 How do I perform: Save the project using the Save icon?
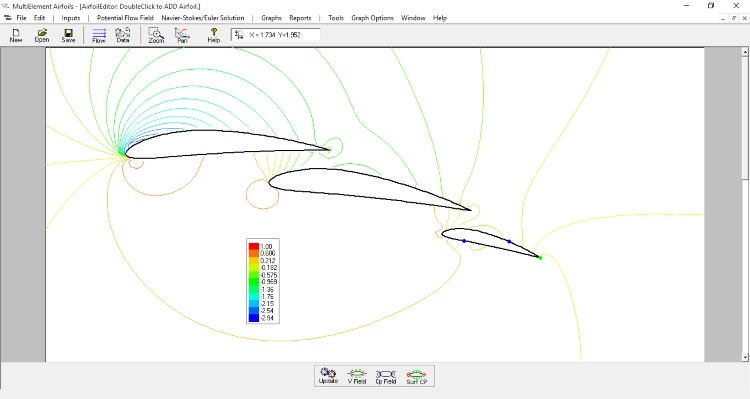tap(68, 35)
